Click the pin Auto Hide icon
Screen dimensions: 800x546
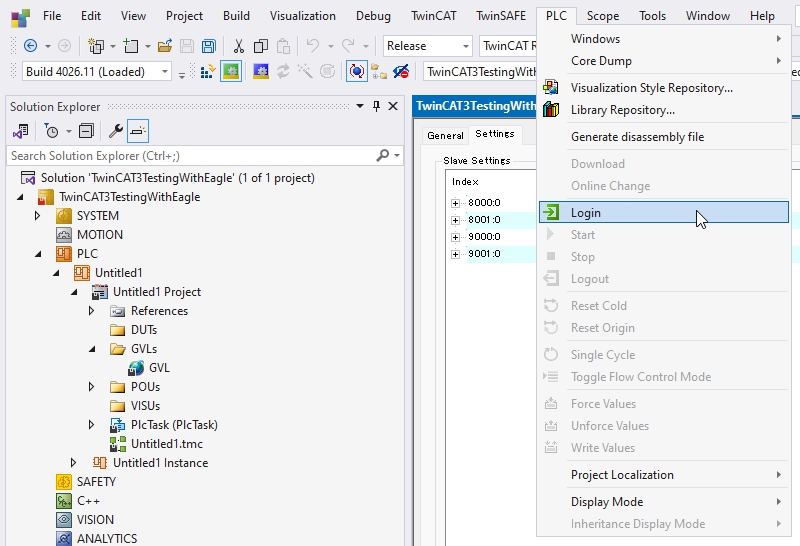(x=376, y=106)
